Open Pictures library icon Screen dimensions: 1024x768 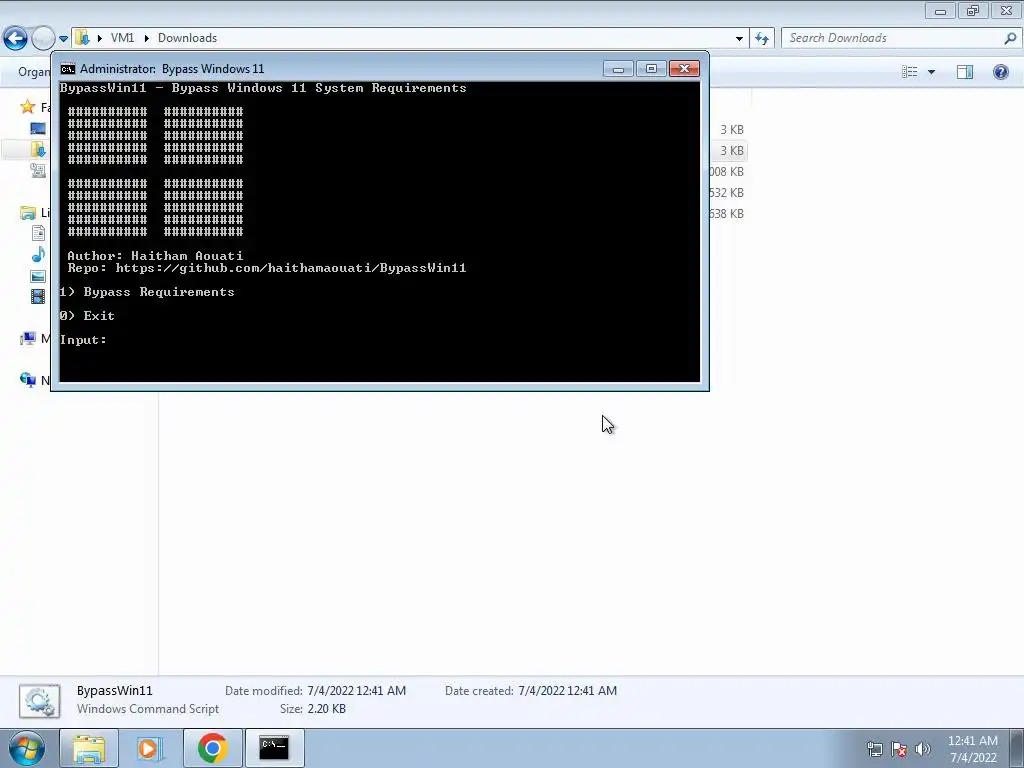tap(38, 276)
